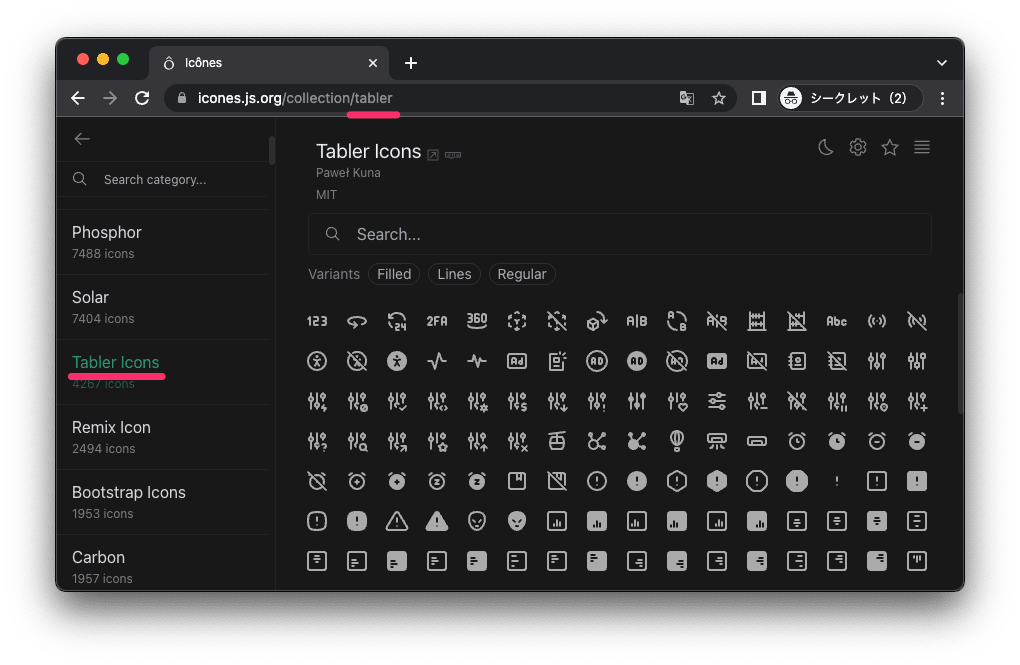Pick the filled accessible person icon
The height and width of the screenshot is (665, 1020).
coord(397,361)
